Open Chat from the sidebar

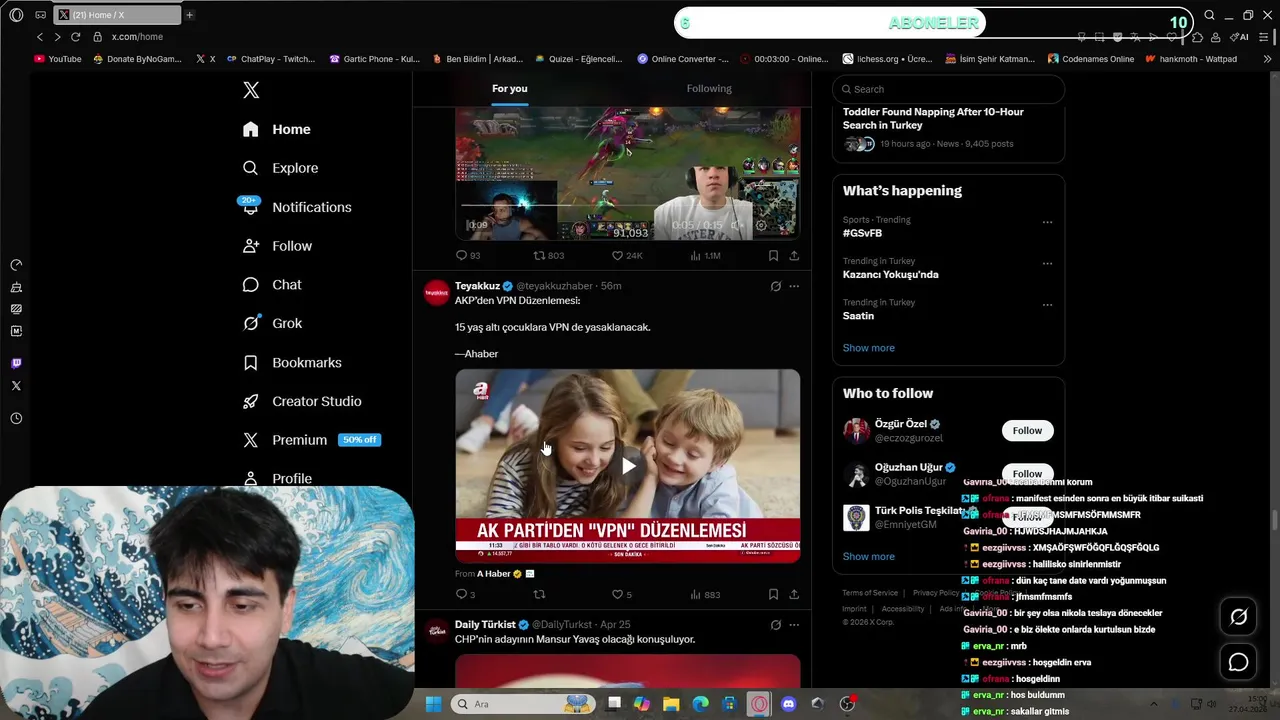[x=272, y=285]
